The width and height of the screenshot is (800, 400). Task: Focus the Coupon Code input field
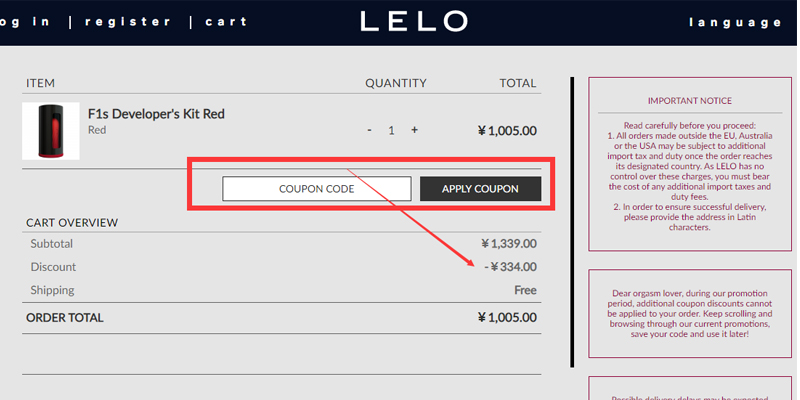click(x=316, y=189)
